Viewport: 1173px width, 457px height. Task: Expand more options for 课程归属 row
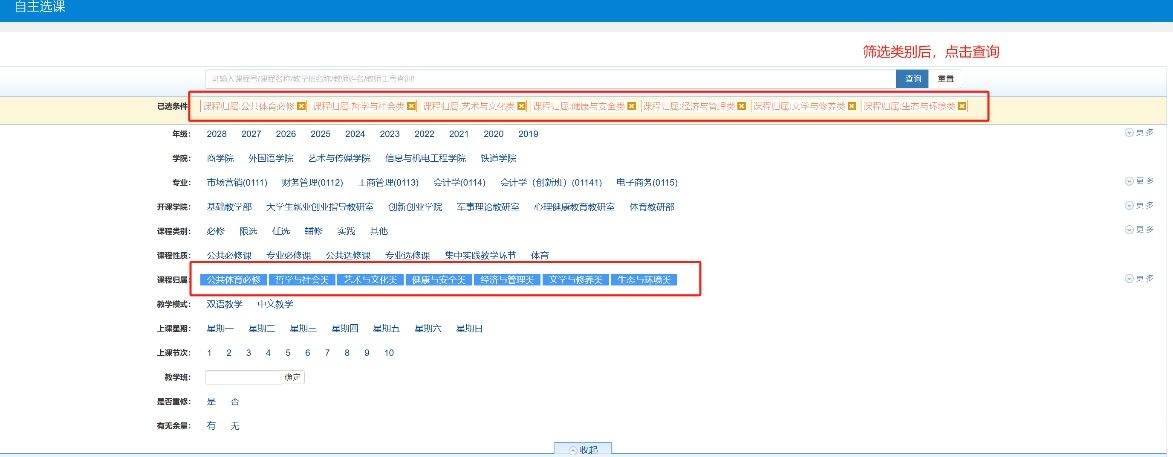[1139, 279]
